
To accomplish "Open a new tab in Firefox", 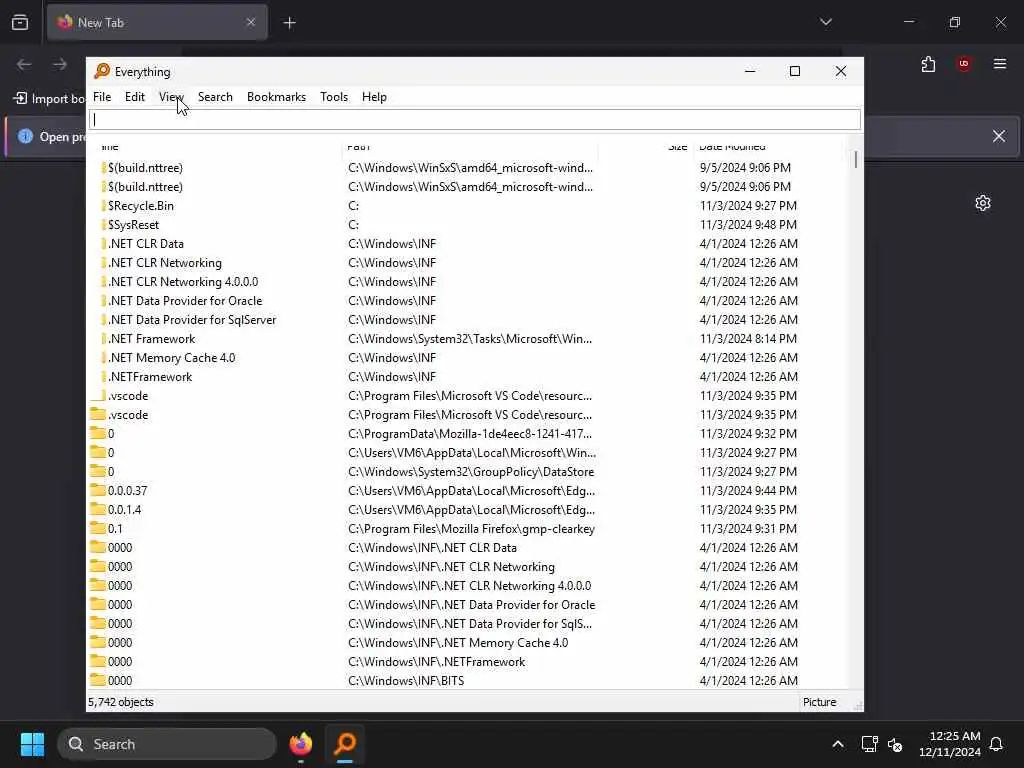I will click(x=289, y=23).
